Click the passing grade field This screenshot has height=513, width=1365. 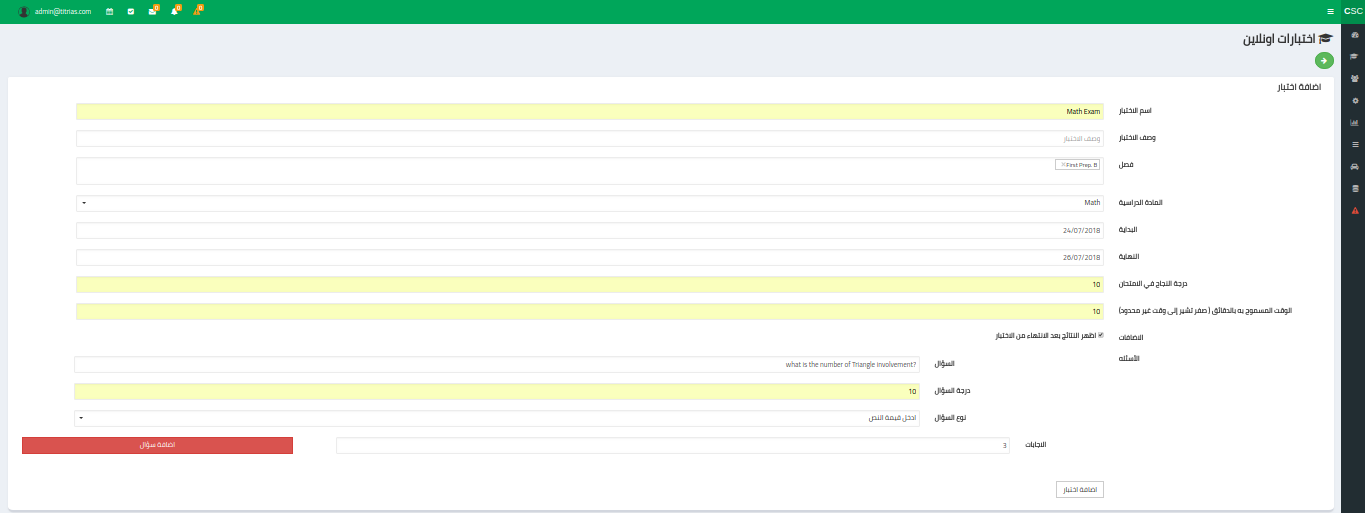coord(590,284)
